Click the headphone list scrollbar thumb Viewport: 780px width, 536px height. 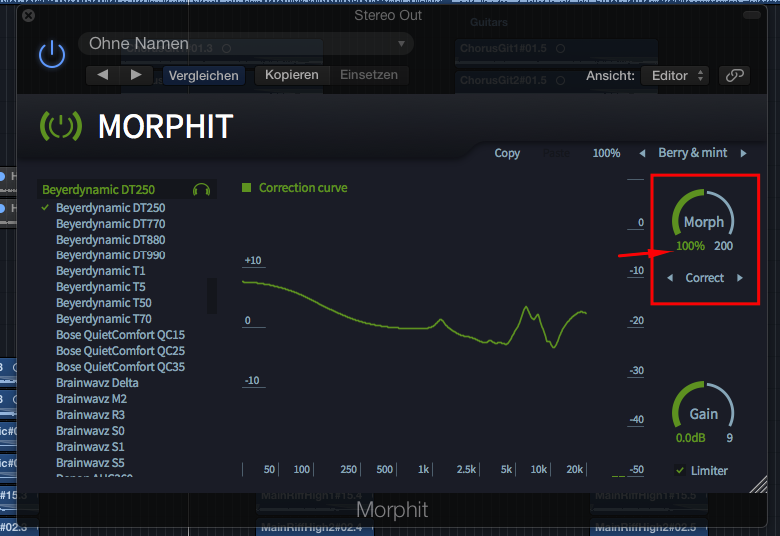[212, 296]
